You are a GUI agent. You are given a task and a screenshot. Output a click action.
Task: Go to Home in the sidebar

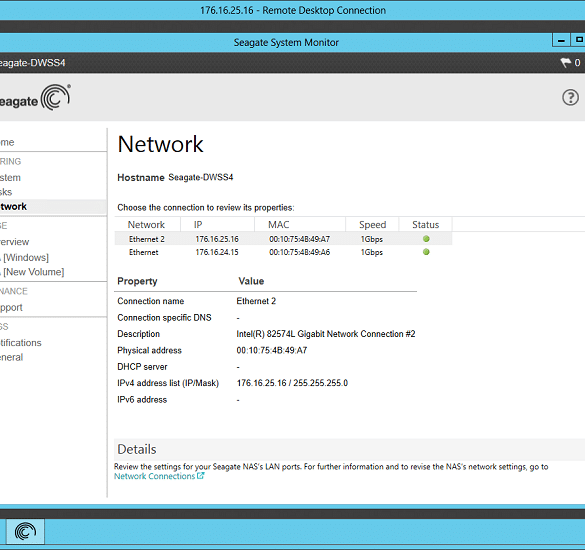point(7,142)
